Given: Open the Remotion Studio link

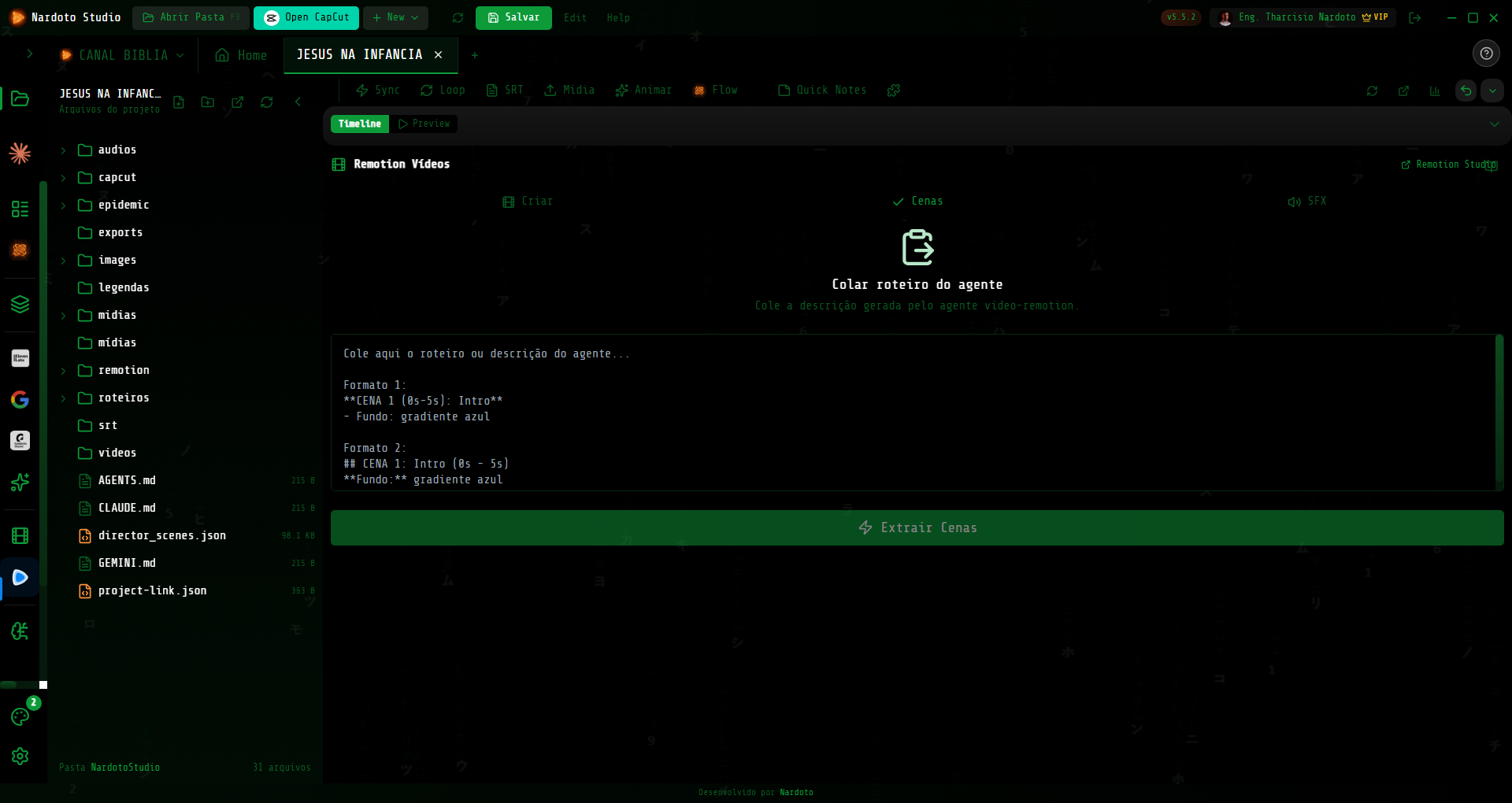Looking at the screenshot, I should click(1449, 165).
